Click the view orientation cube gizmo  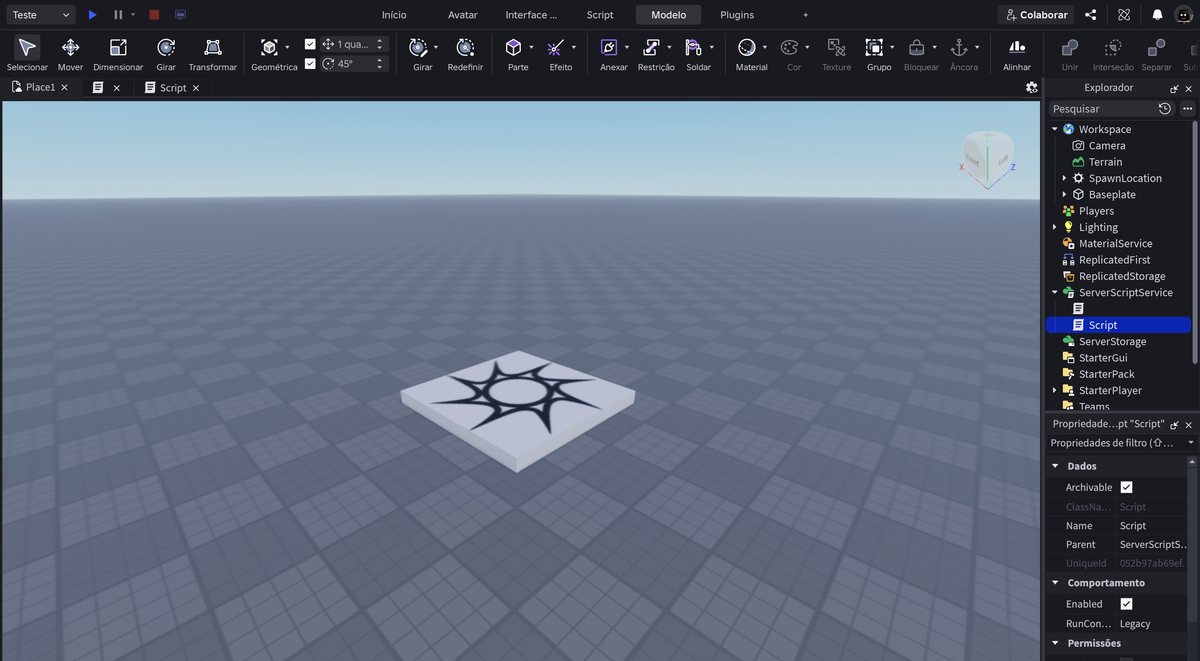(x=987, y=158)
